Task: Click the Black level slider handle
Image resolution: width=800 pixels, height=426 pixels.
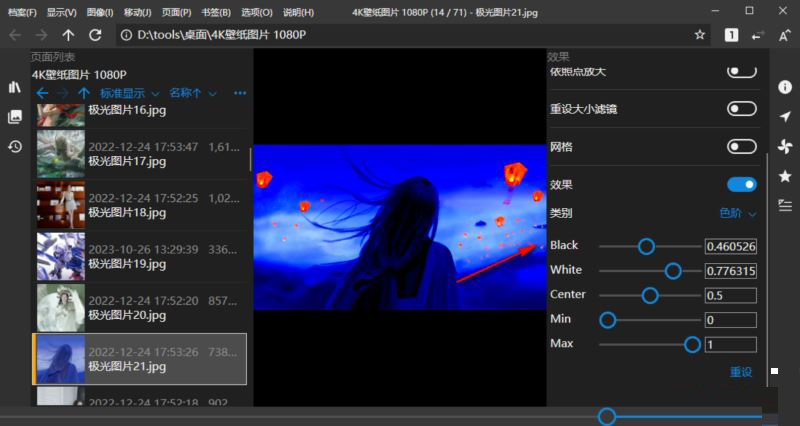Action: (646, 246)
